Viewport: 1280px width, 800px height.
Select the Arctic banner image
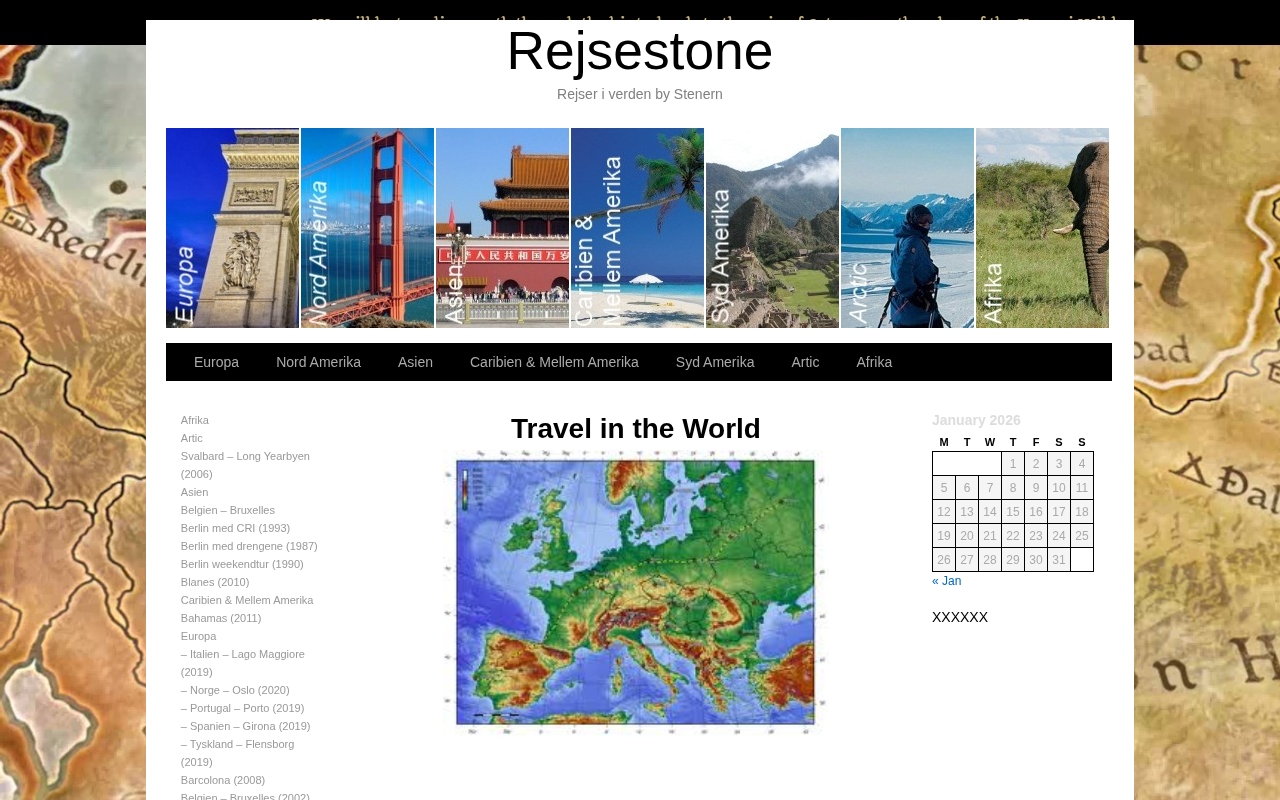[907, 228]
